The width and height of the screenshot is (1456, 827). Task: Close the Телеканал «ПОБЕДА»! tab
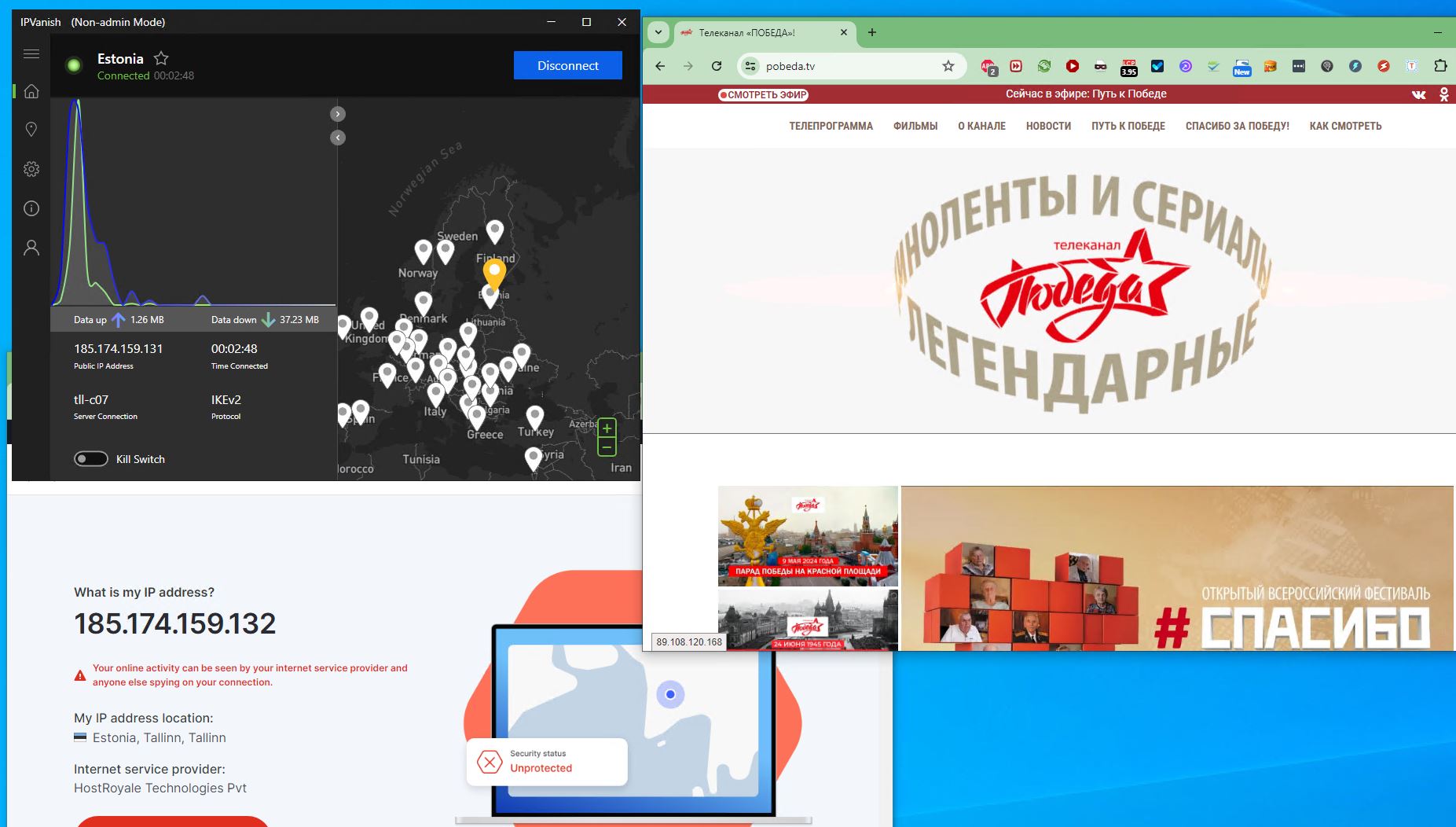pos(844,32)
